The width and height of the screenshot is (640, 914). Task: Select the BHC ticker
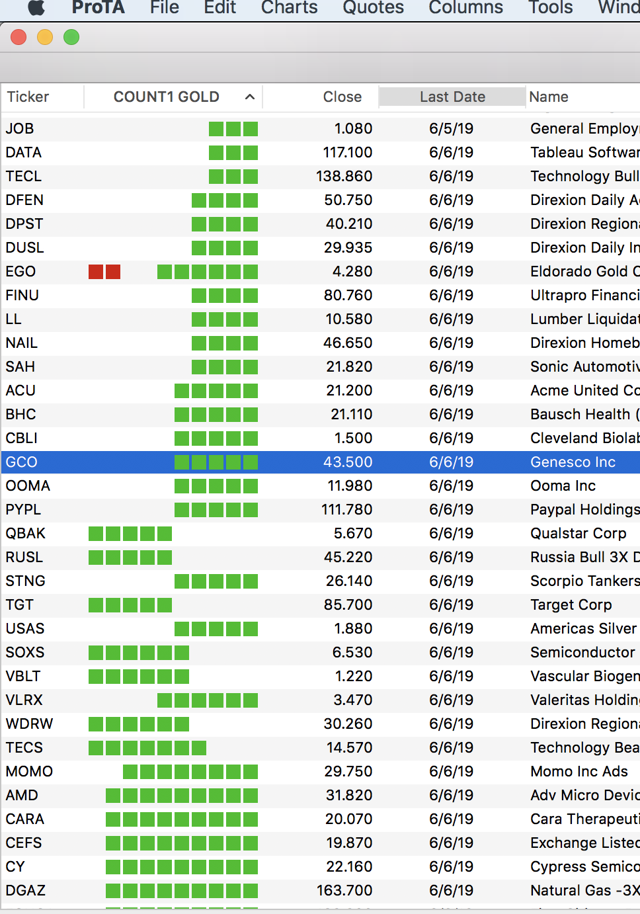[x=21, y=414]
